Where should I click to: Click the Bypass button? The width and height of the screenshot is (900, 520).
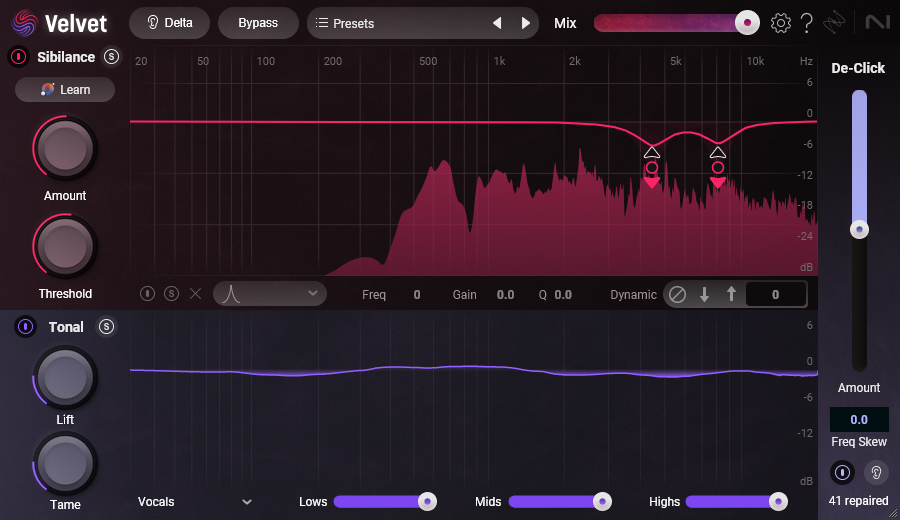point(258,23)
